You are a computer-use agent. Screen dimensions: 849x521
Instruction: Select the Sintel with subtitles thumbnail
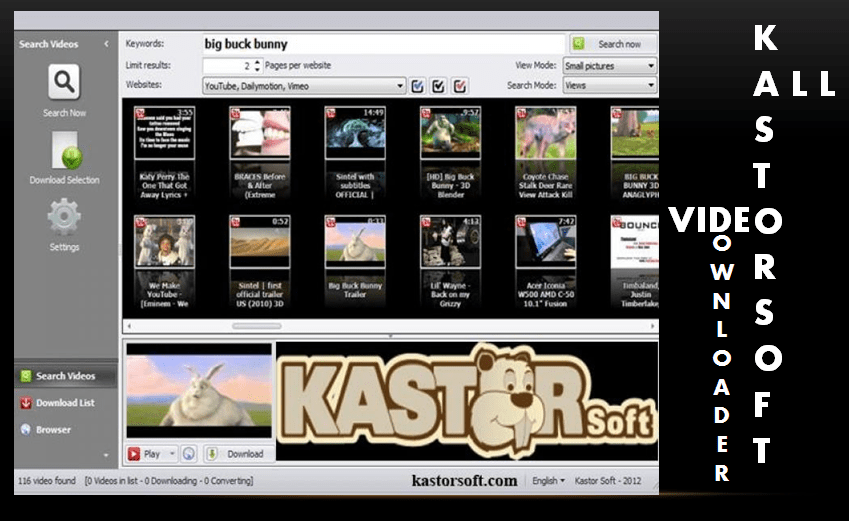[x=355, y=133]
